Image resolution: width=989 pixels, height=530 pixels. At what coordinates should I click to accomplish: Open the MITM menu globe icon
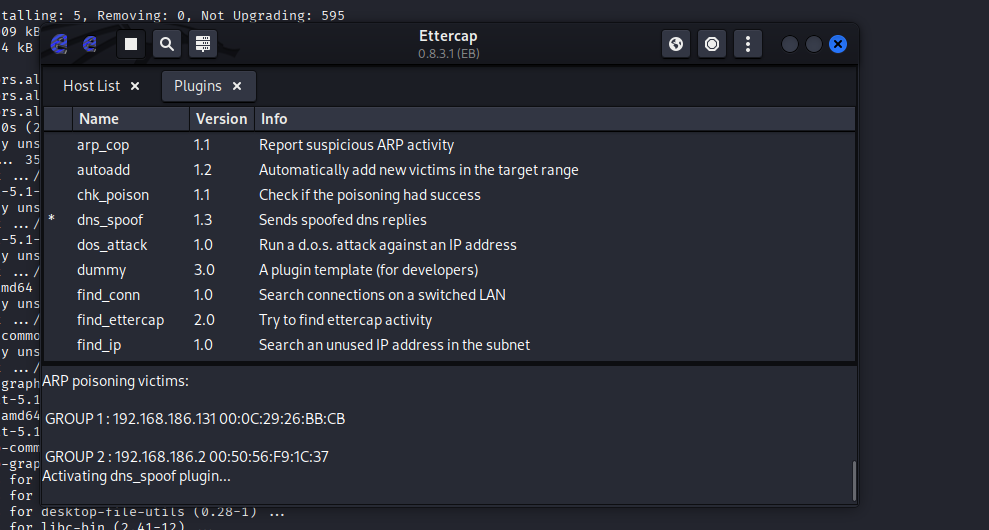(x=676, y=44)
